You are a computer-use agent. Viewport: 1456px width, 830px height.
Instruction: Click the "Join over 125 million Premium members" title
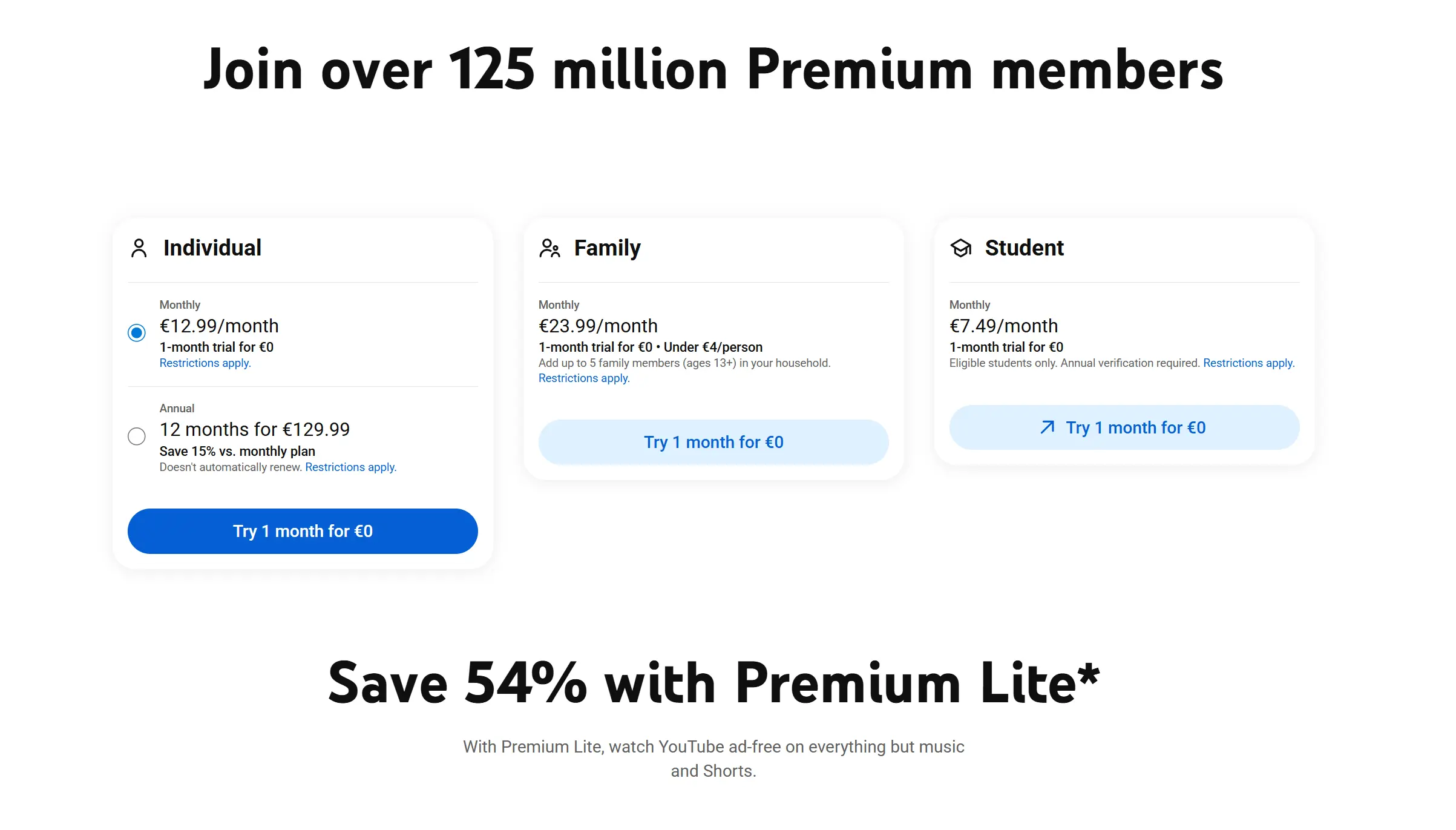[x=713, y=70]
